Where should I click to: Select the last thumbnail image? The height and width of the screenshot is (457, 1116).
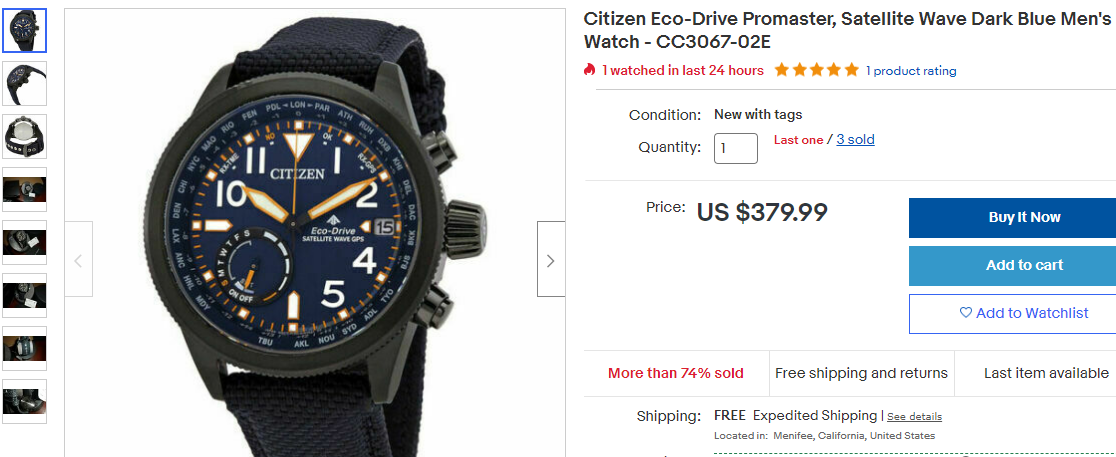(24, 401)
